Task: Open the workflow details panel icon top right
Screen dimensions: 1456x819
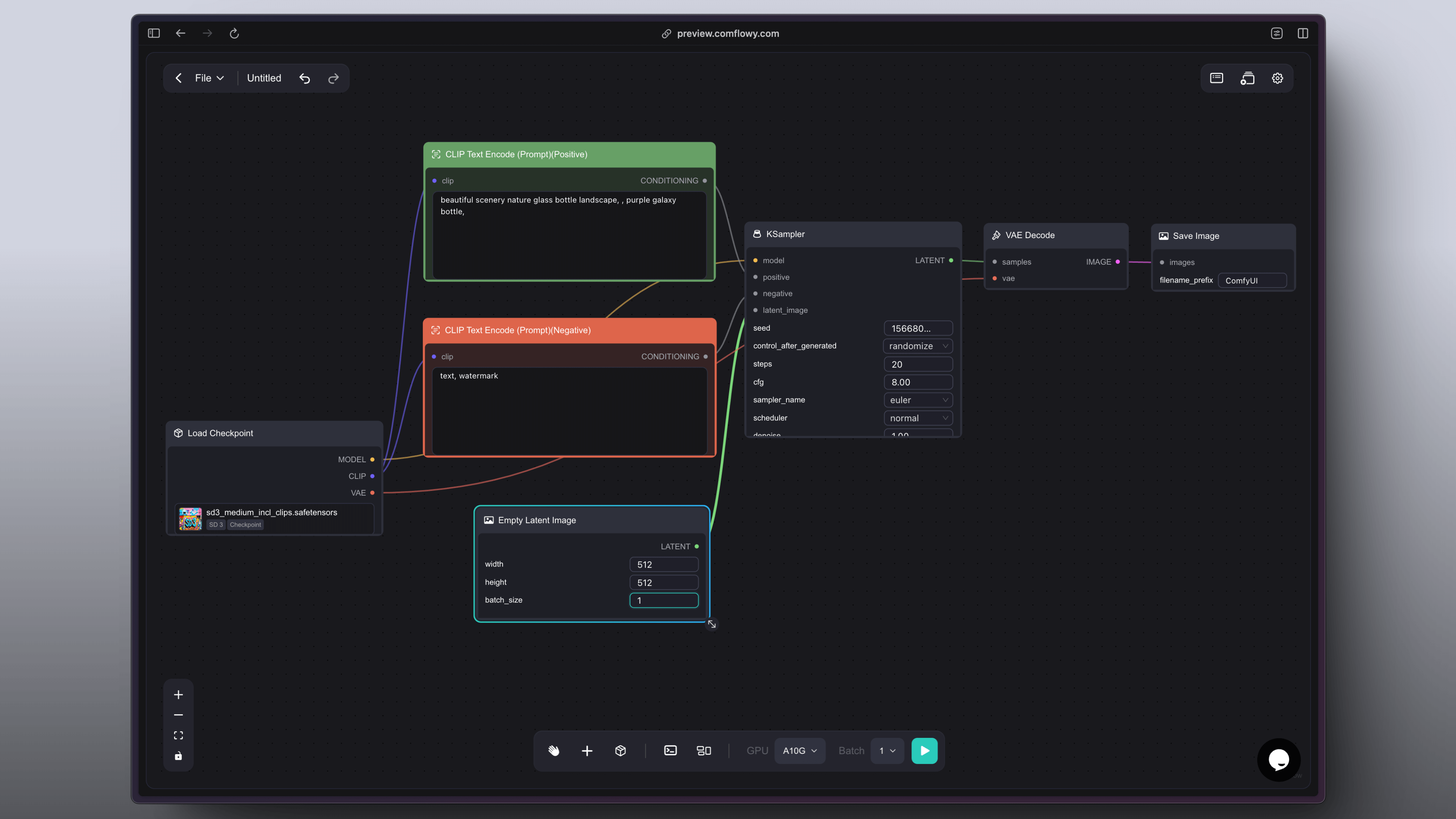Action: click(x=1216, y=78)
